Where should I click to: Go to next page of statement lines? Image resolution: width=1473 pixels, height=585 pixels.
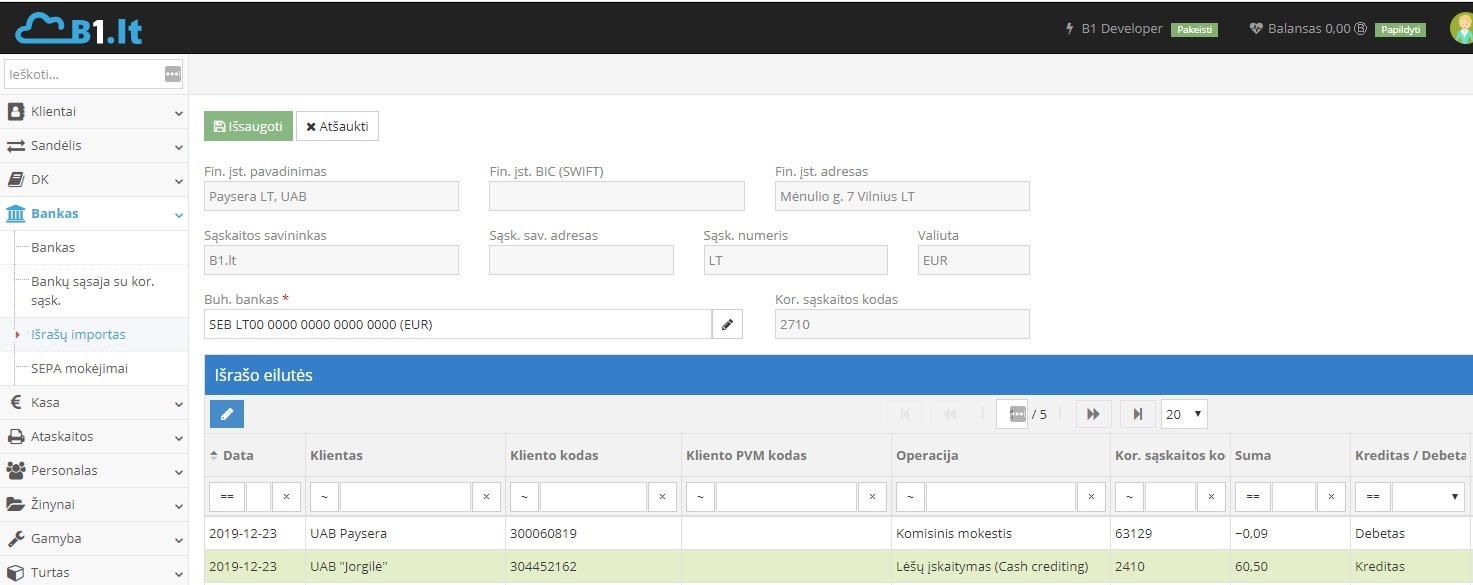1093,414
